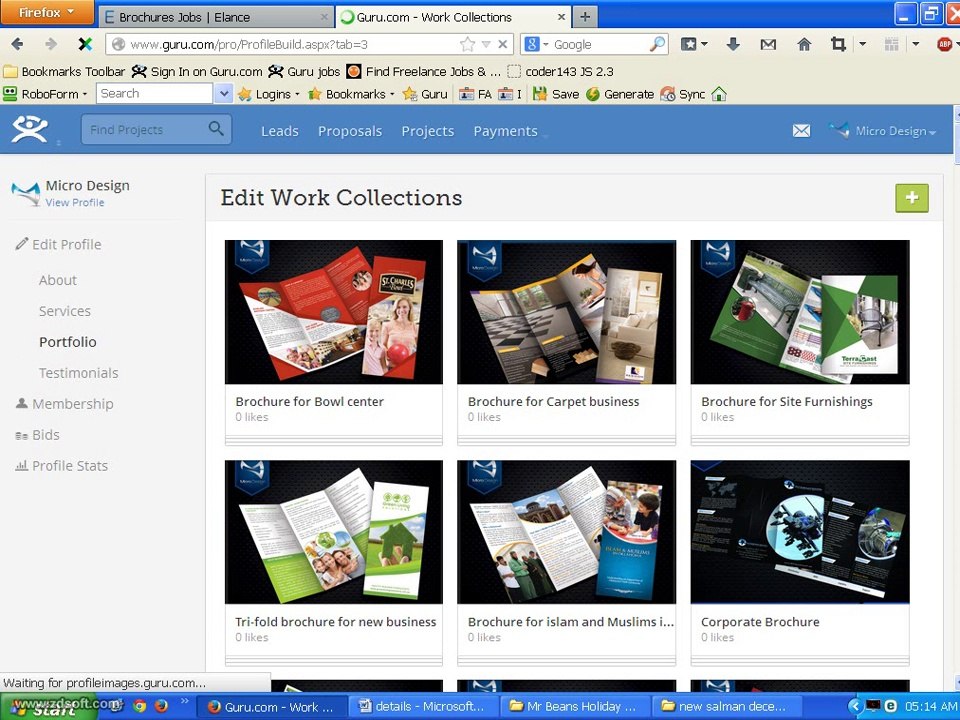This screenshot has height=720, width=960.
Task: Click the mail envelope toolbar icon
Action: click(768, 44)
